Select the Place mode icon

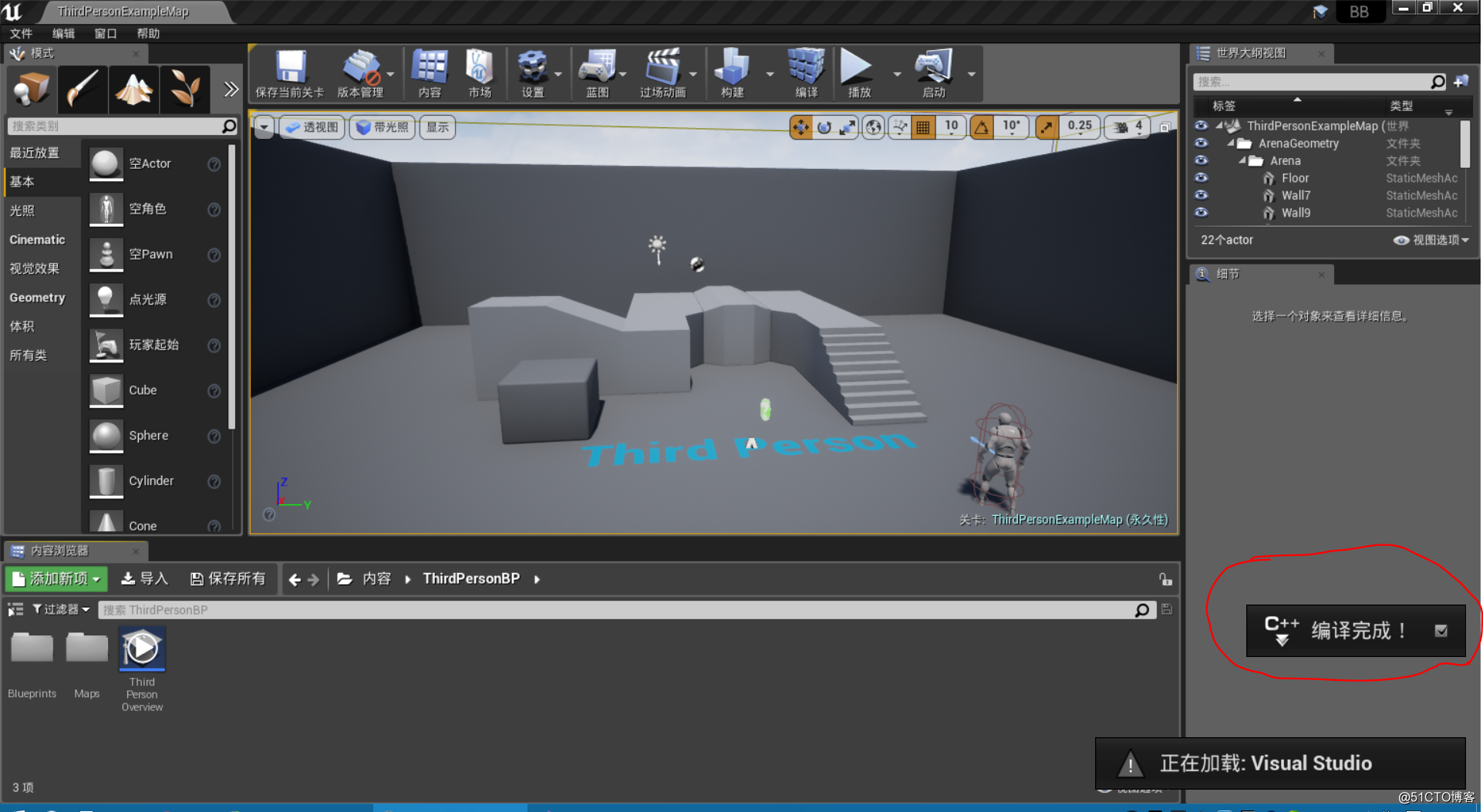click(32, 89)
